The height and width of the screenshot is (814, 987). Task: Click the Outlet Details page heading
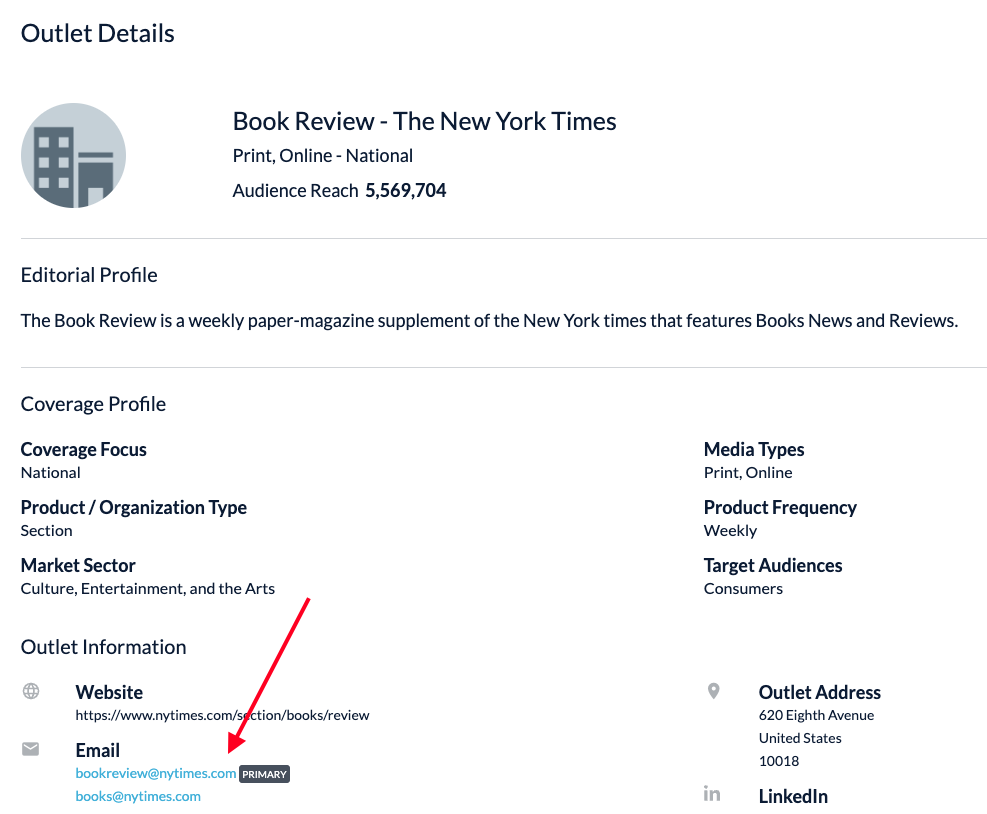[98, 33]
